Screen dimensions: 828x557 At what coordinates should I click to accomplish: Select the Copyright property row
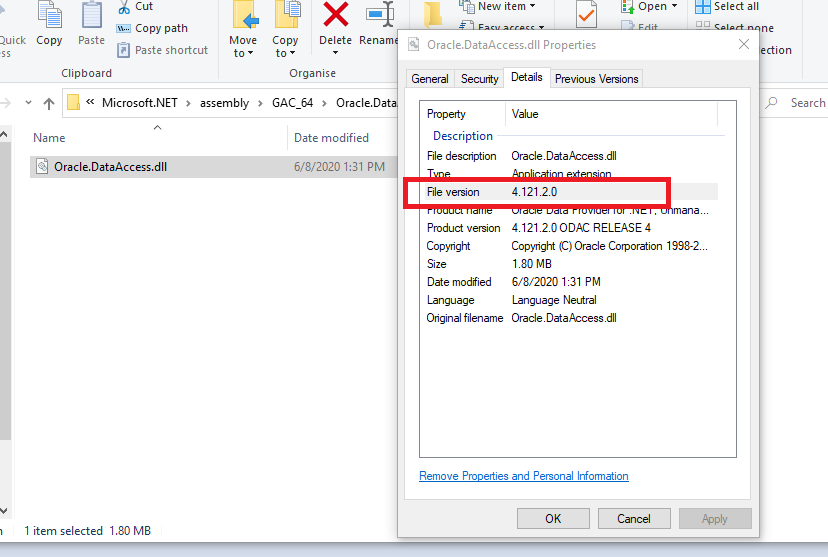point(572,246)
